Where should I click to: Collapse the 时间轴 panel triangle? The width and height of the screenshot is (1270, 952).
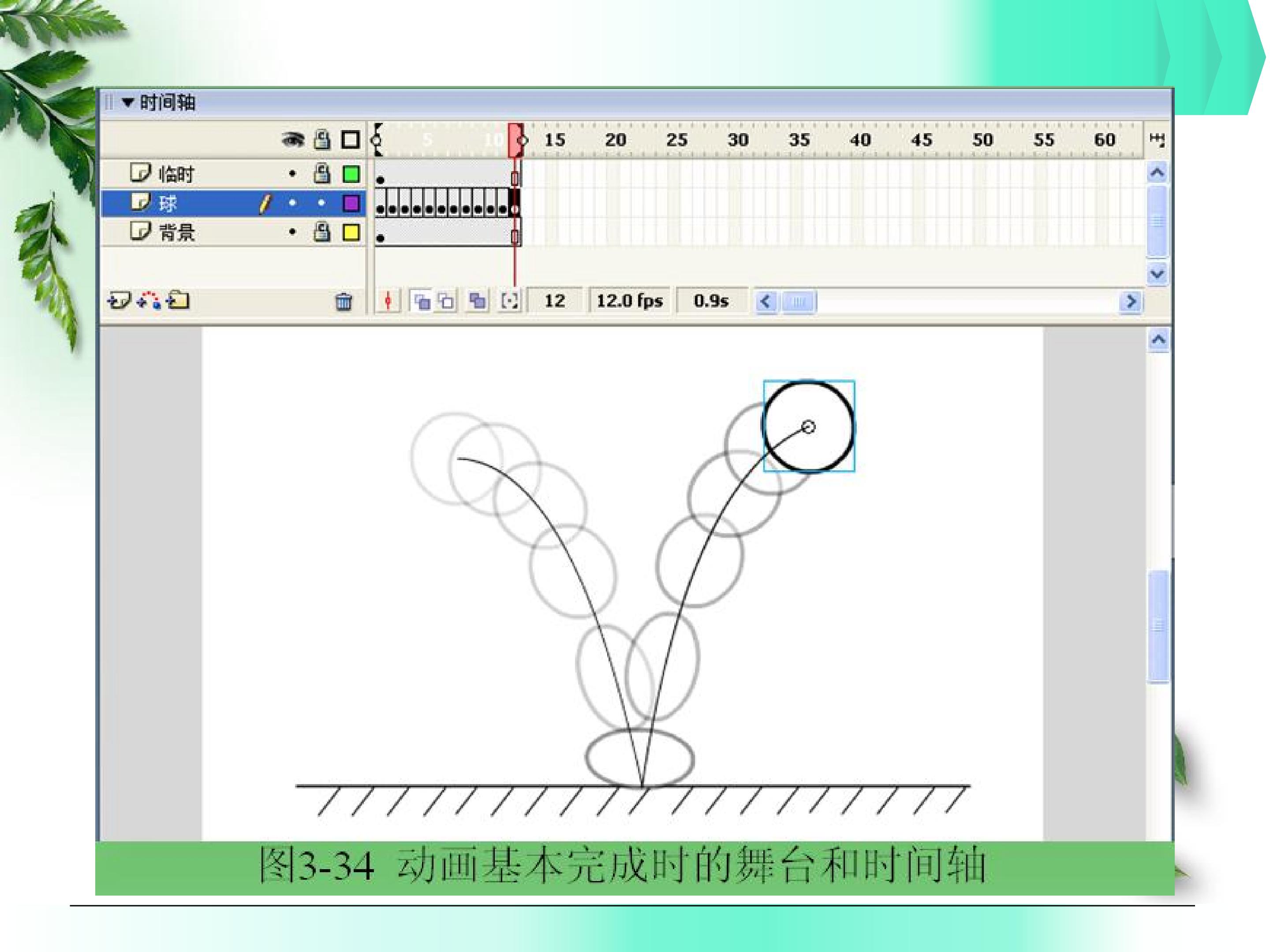coord(128,103)
